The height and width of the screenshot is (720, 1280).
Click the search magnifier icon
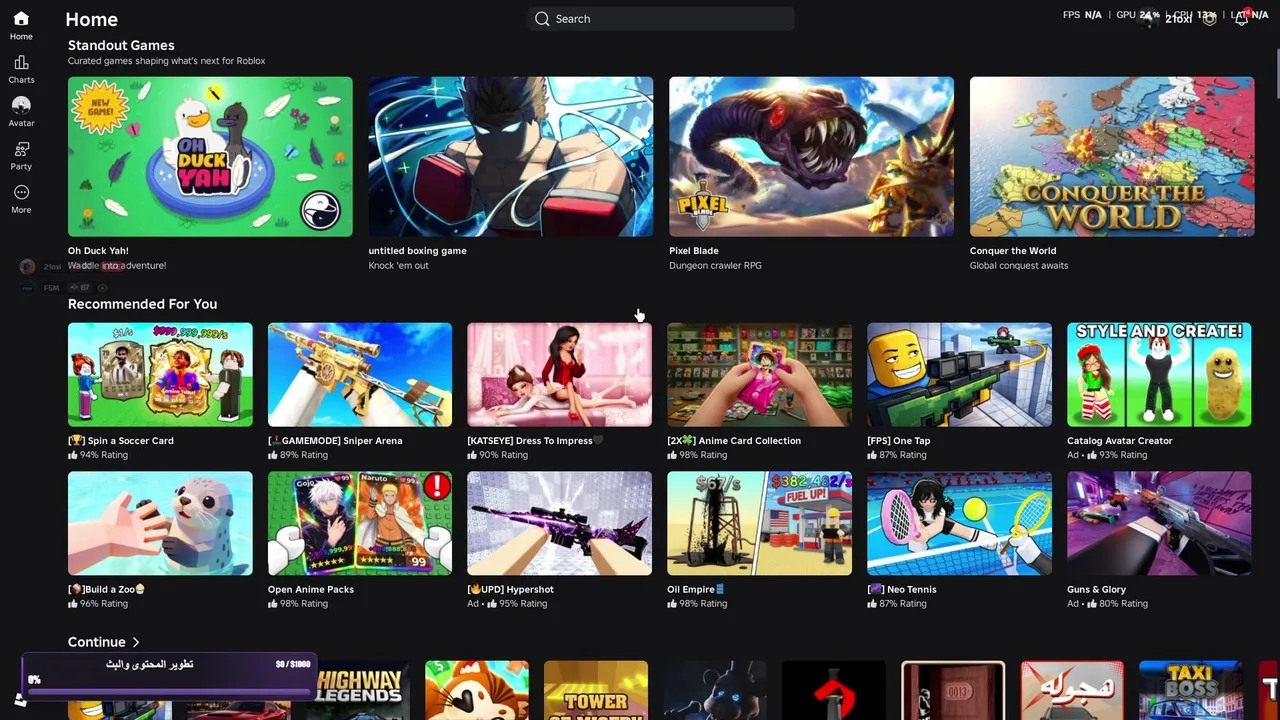point(542,19)
